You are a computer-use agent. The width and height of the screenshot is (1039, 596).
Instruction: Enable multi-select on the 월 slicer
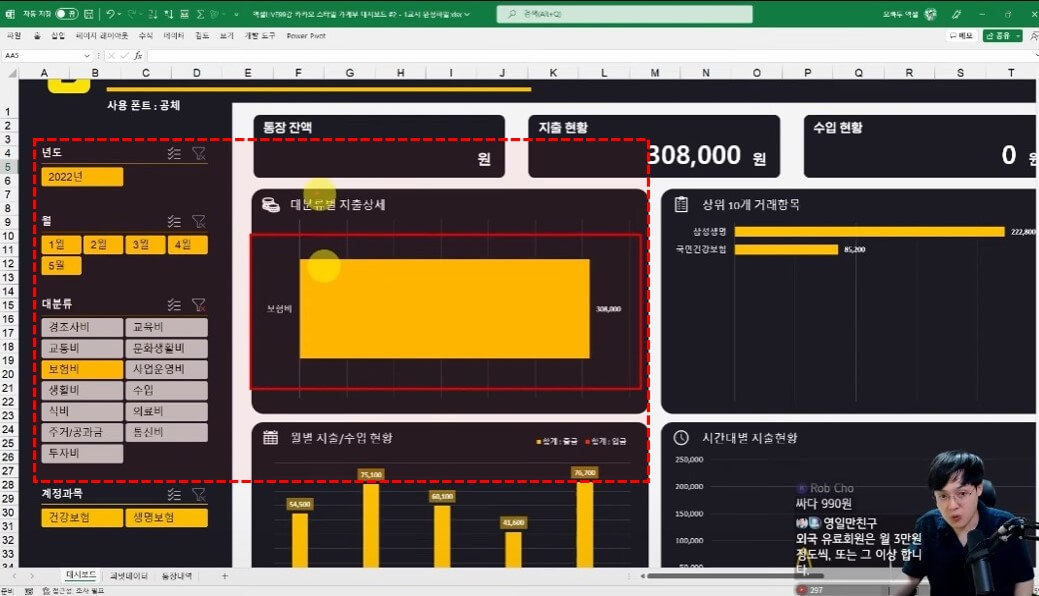(174, 221)
